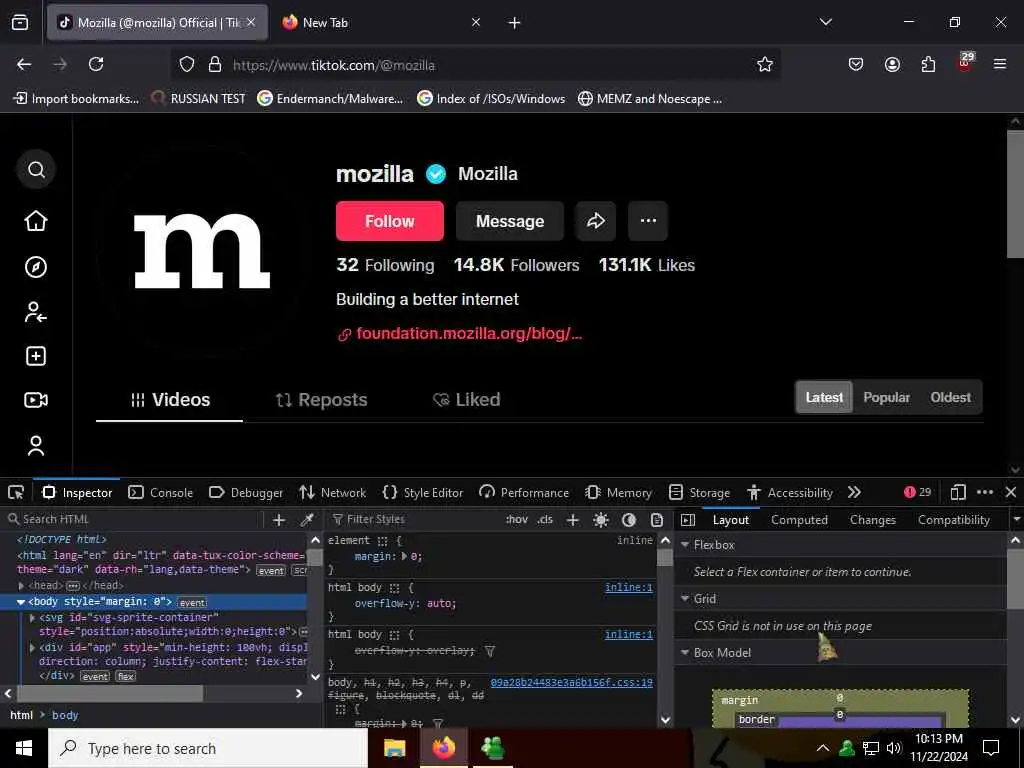Screen dimensions: 1024x768
Task: Collapse the Grid section
Action: pyautogui.click(x=685, y=599)
